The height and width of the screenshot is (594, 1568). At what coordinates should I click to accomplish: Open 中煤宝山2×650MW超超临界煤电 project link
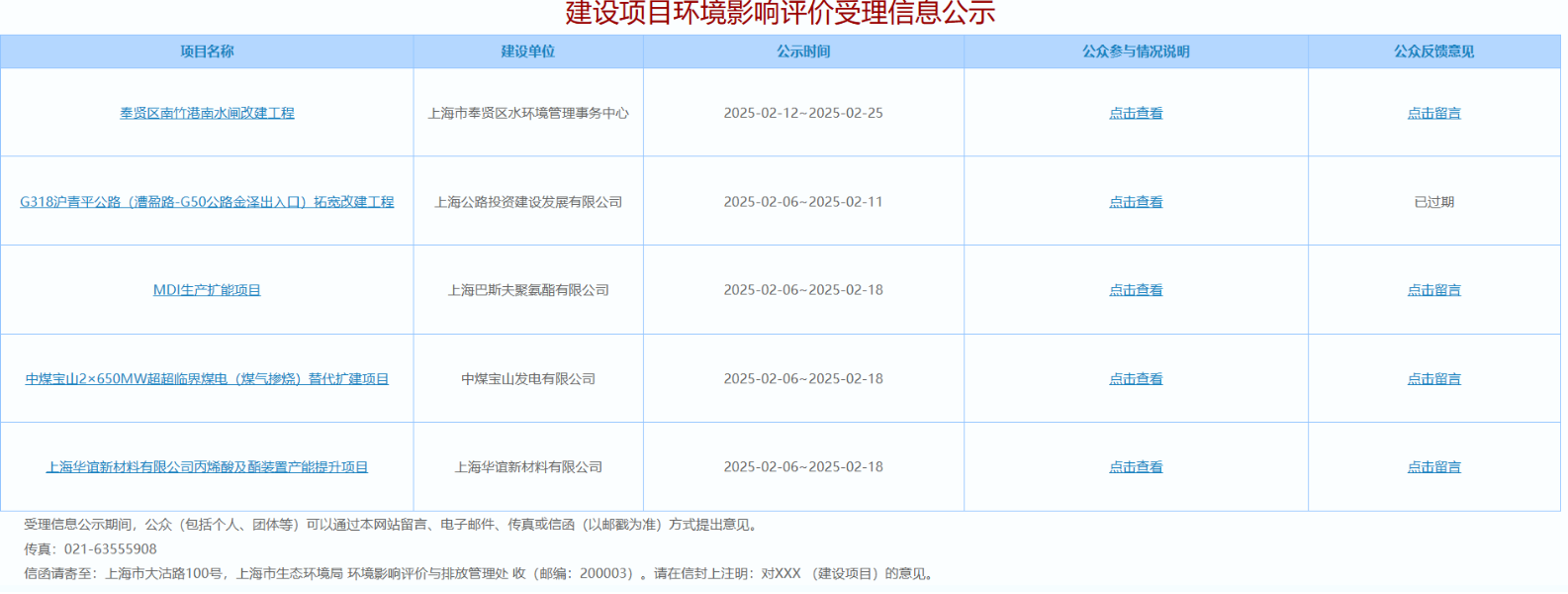[x=207, y=379]
